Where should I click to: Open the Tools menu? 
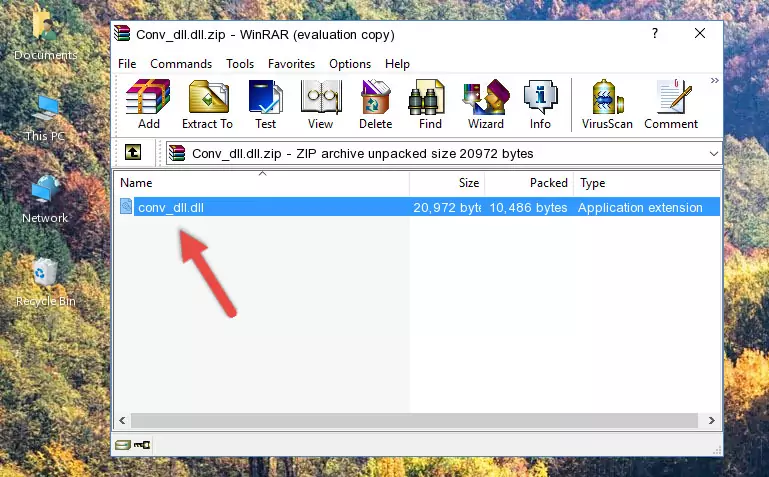point(240,64)
